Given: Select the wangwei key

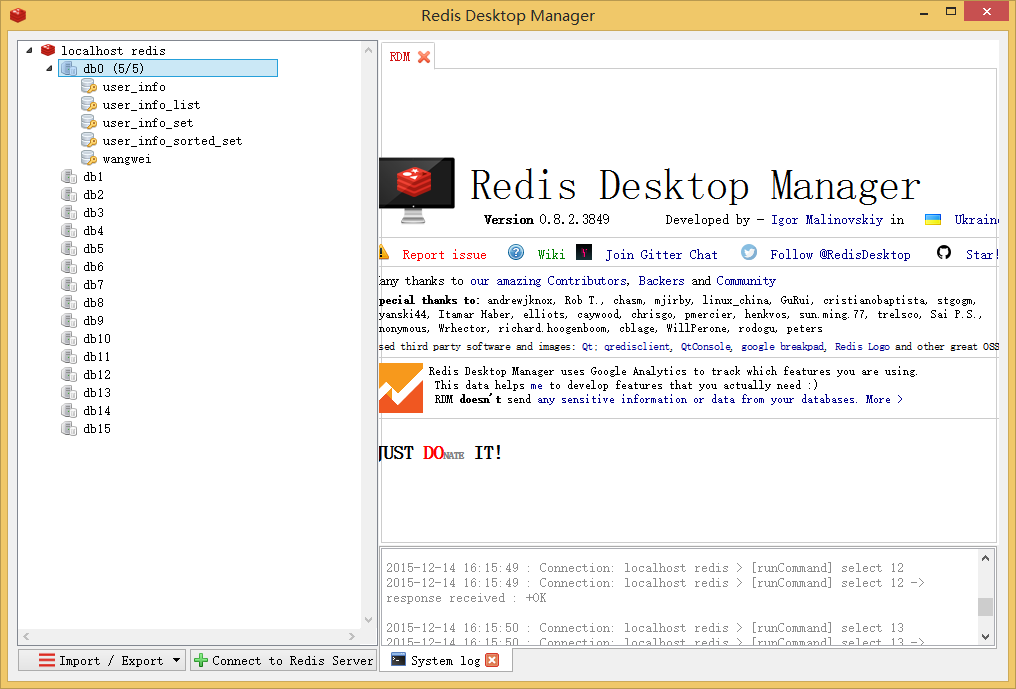Looking at the screenshot, I should [x=127, y=159].
